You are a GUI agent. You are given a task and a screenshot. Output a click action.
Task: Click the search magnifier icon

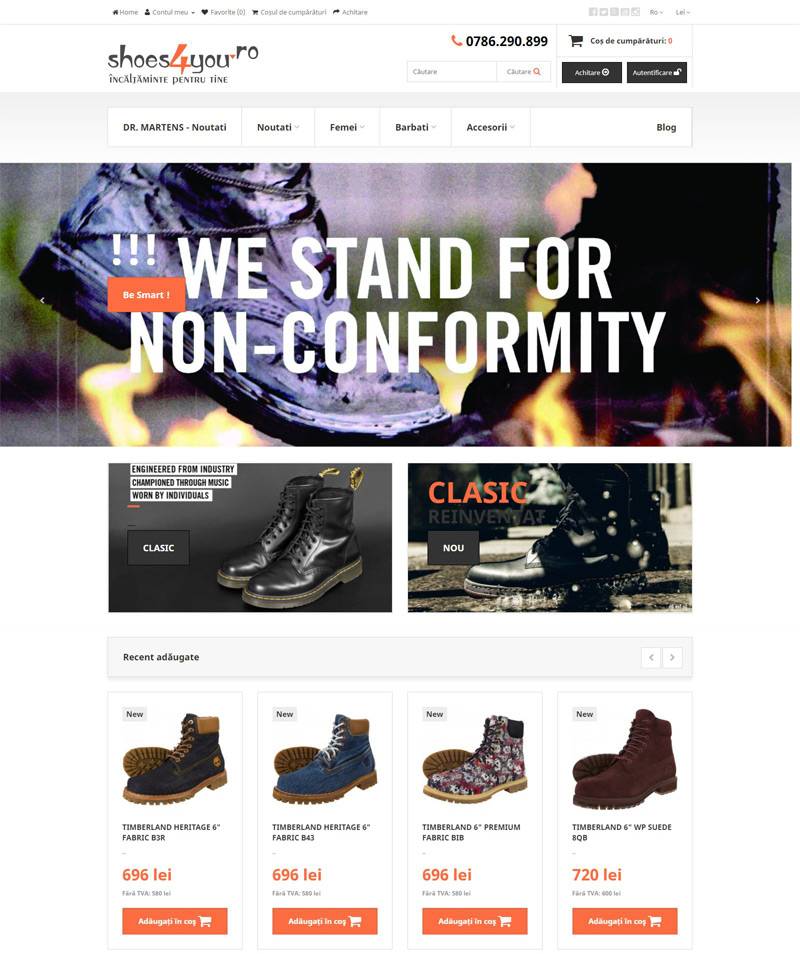537,72
